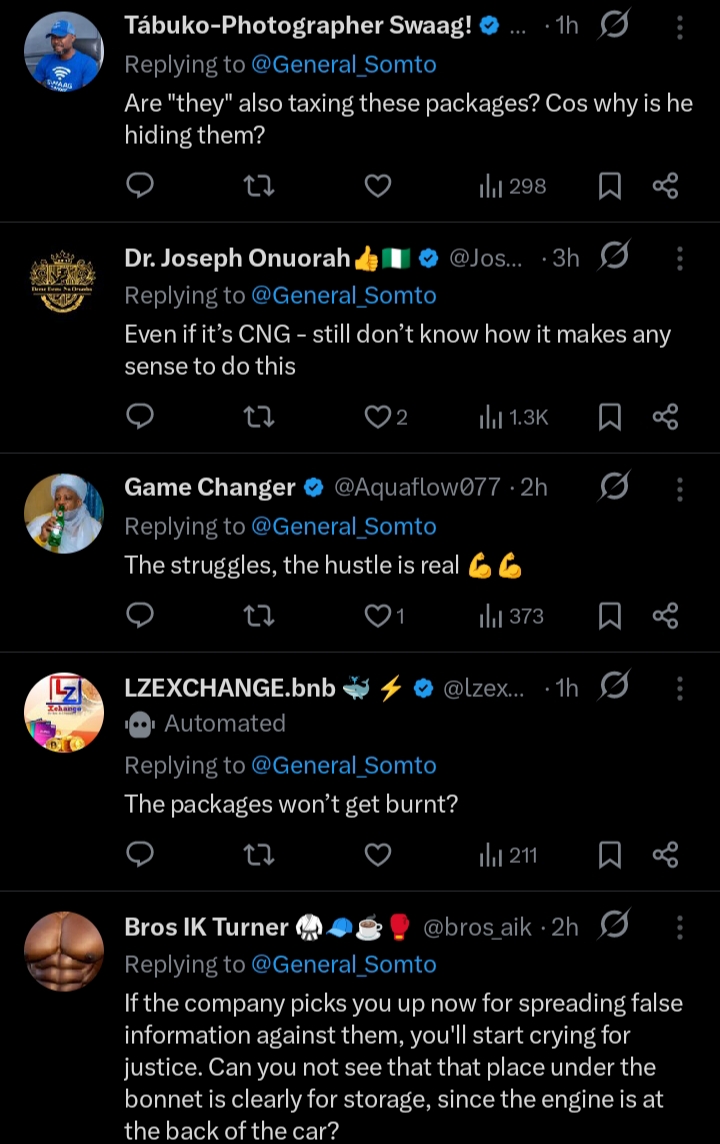The image size is (720, 1144).
Task: Bookmark LZEXCHANGE.bnb's reply
Action: [609, 855]
